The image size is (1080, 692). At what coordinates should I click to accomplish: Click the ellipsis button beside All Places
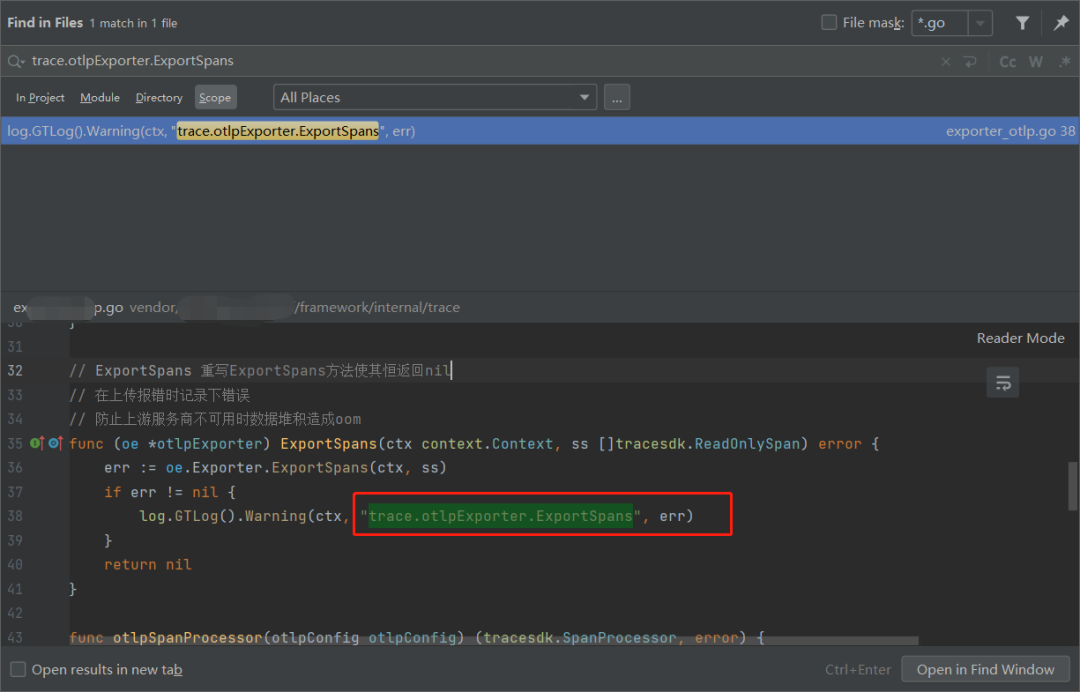(x=616, y=97)
